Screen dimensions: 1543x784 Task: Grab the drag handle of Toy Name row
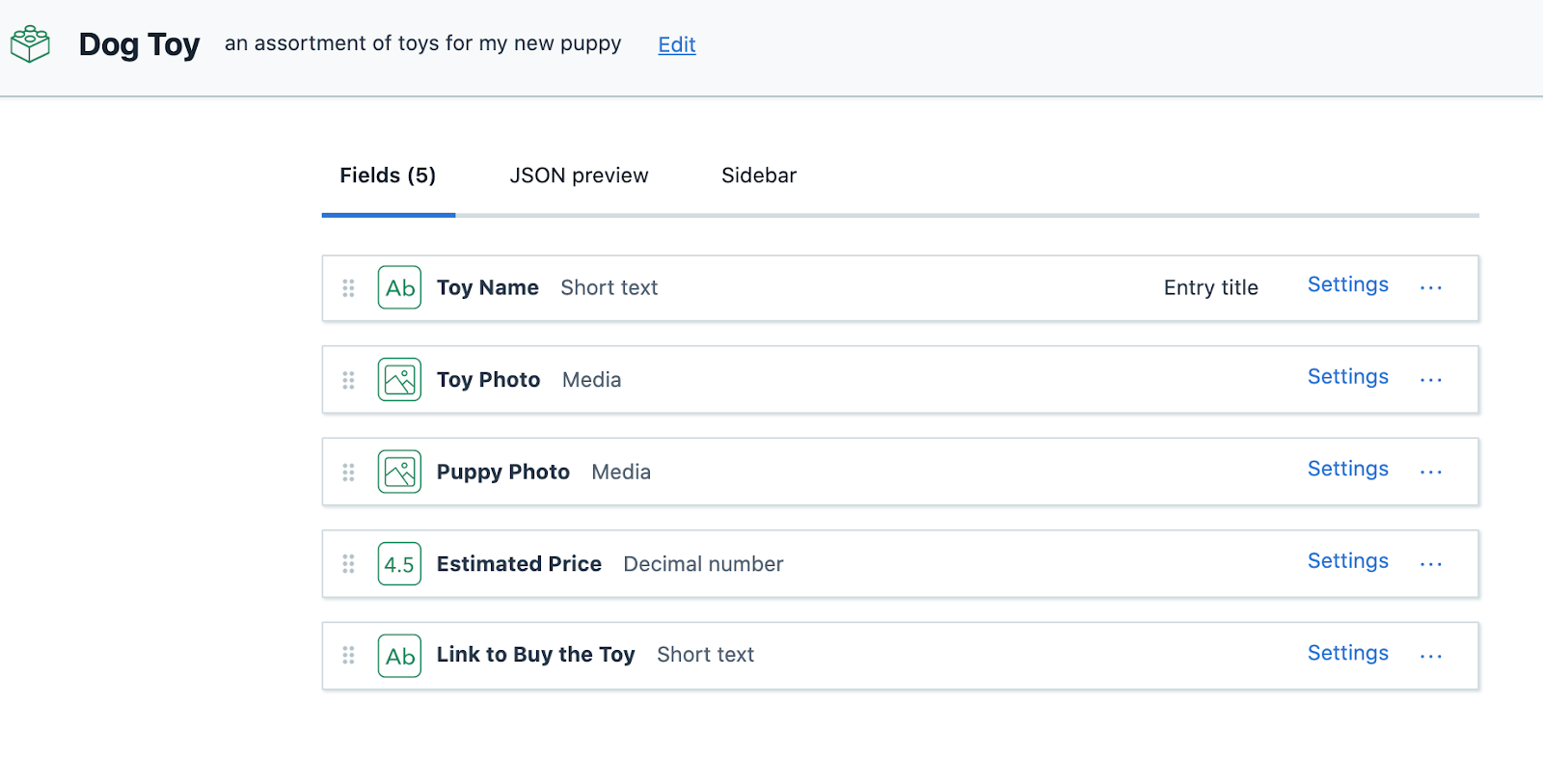point(348,287)
